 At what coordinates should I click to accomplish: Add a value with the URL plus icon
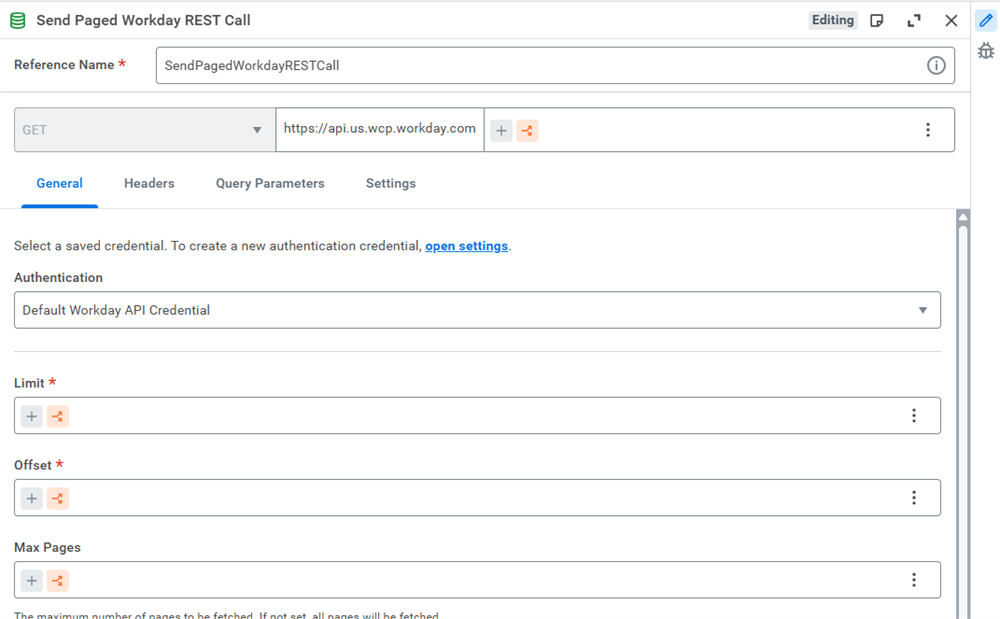tap(501, 131)
